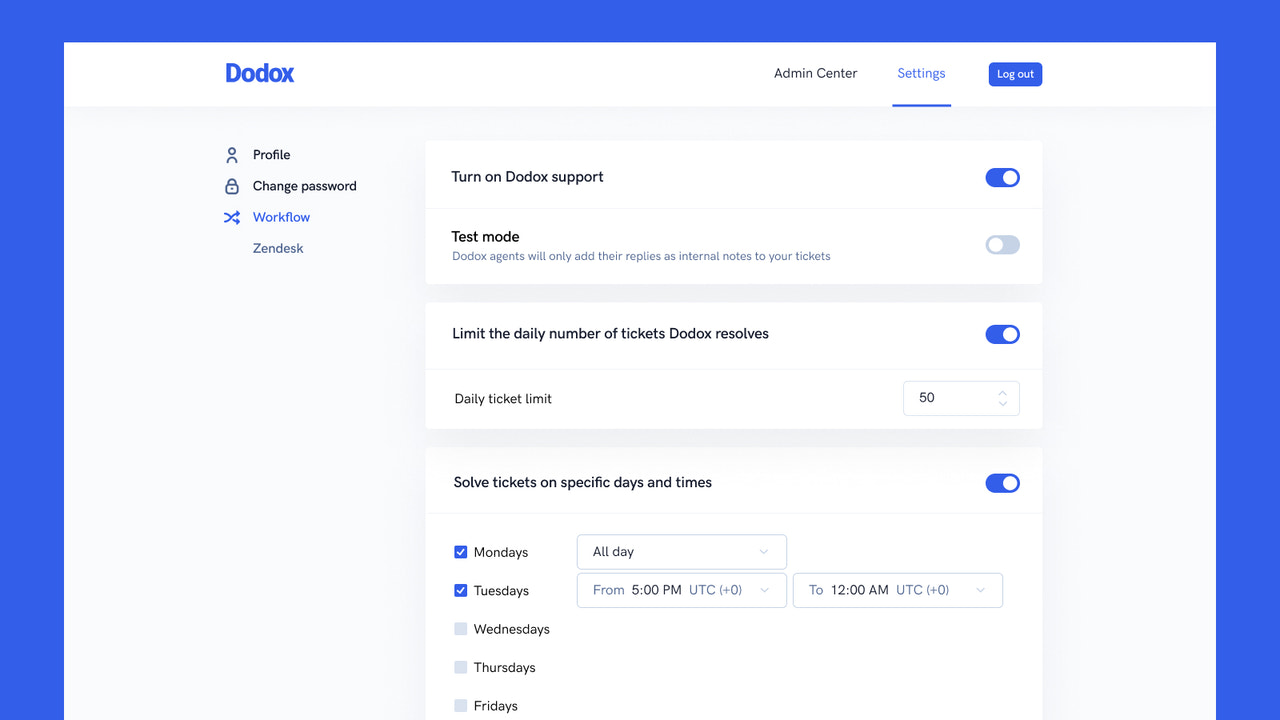Screen dimensions: 1280x720
Task: Turn off the daily ticket limit switch
Action: pyautogui.click(x=1002, y=334)
